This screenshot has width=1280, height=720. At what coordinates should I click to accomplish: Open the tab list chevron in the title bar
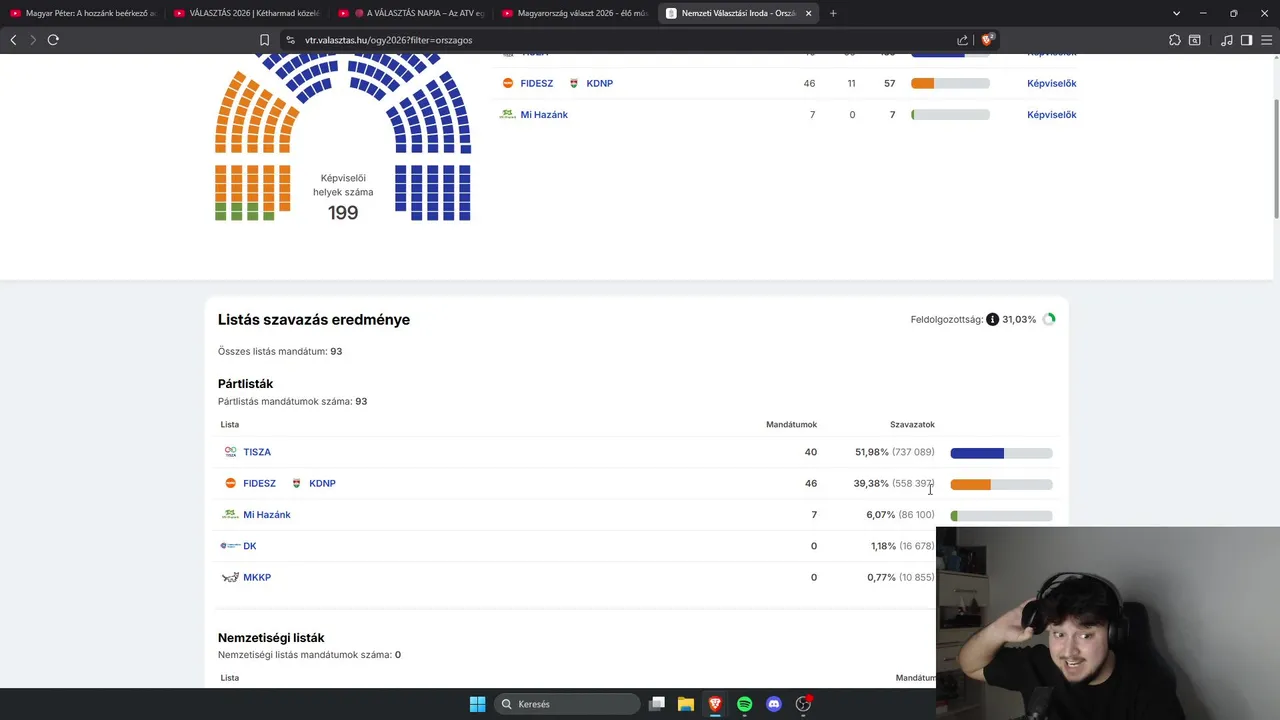pyautogui.click(x=1176, y=13)
